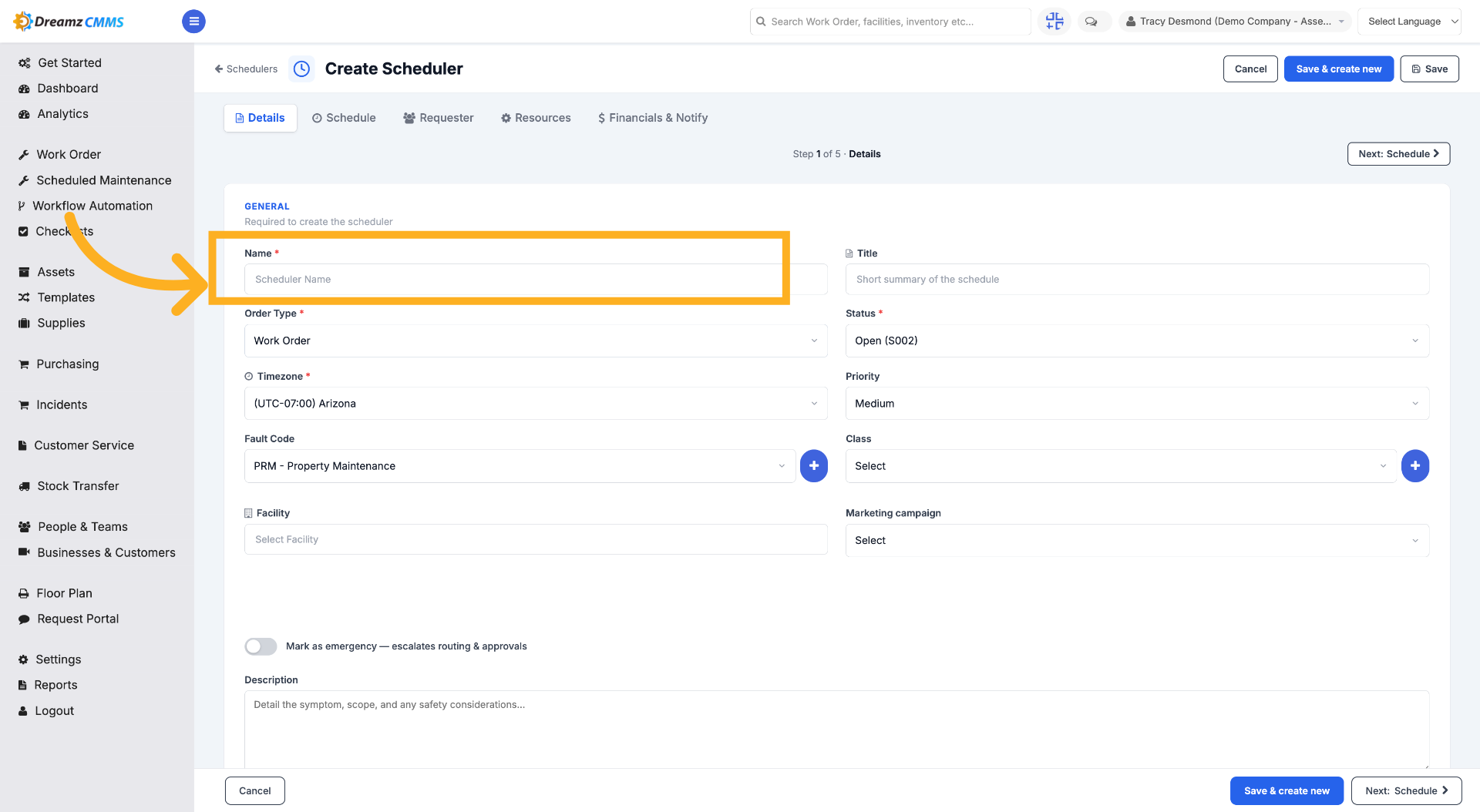Switch to the Financials & Notify tab
The image size is (1480, 812).
click(x=653, y=118)
